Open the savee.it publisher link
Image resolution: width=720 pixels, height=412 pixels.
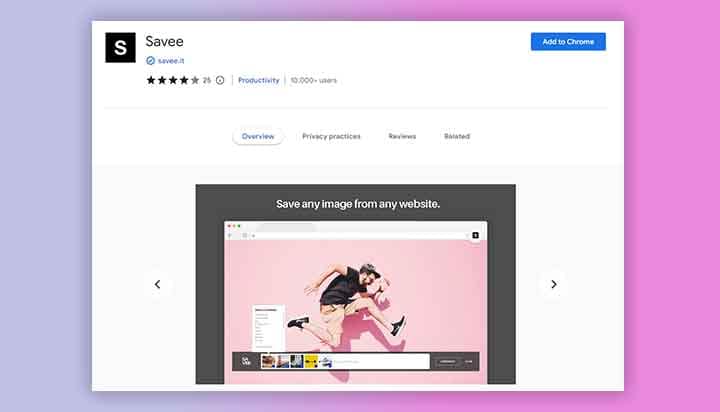[172, 61]
